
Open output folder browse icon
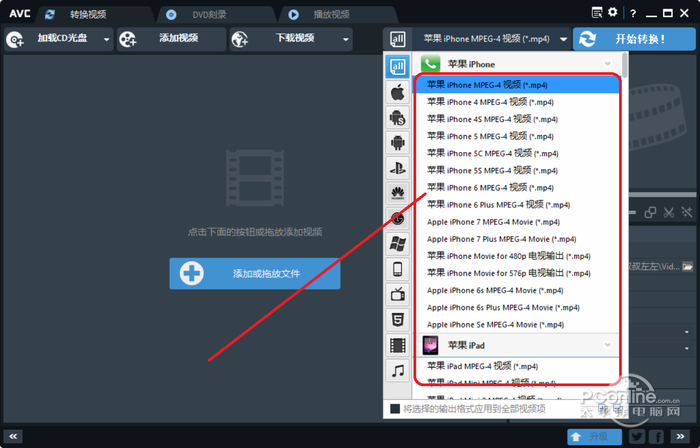(x=688, y=267)
